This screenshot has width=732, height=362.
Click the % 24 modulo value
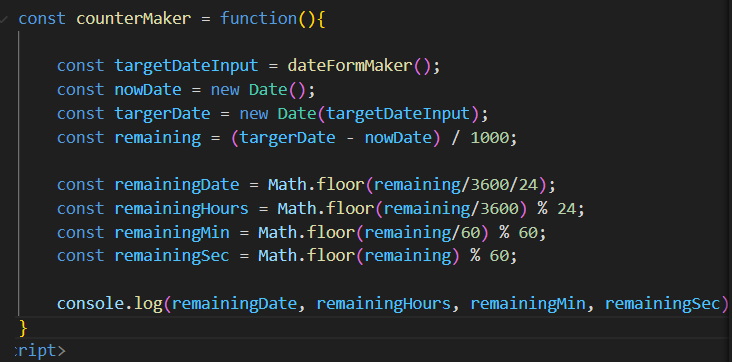coord(556,209)
